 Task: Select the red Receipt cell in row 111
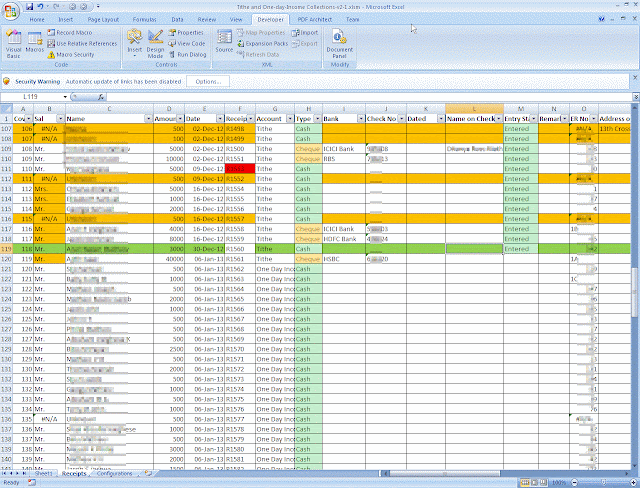(x=240, y=169)
